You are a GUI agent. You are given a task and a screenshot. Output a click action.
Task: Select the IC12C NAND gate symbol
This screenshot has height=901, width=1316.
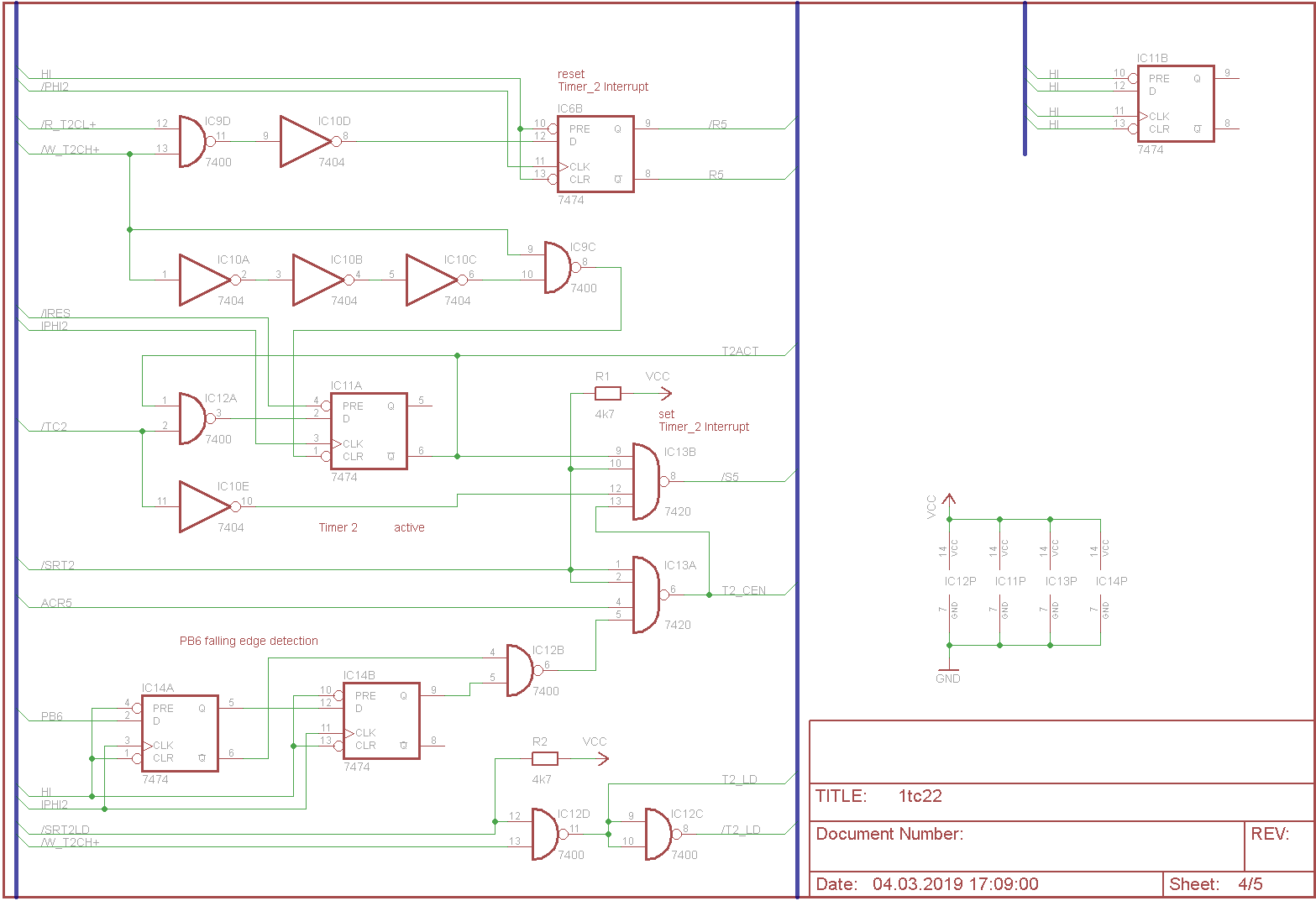[x=659, y=834]
